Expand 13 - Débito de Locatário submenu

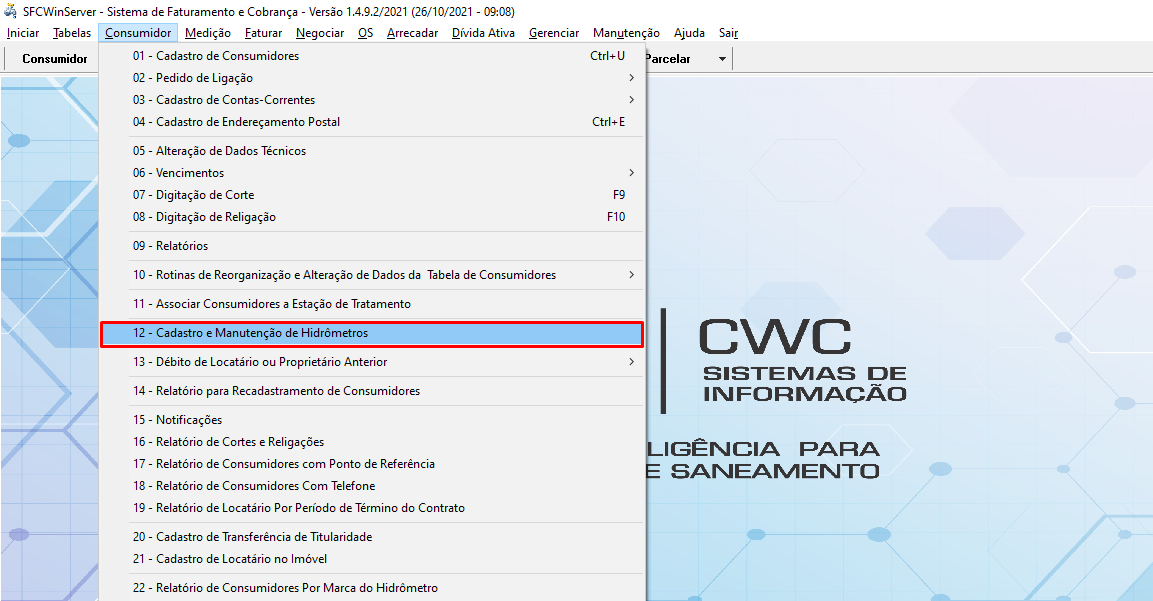tap(631, 362)
